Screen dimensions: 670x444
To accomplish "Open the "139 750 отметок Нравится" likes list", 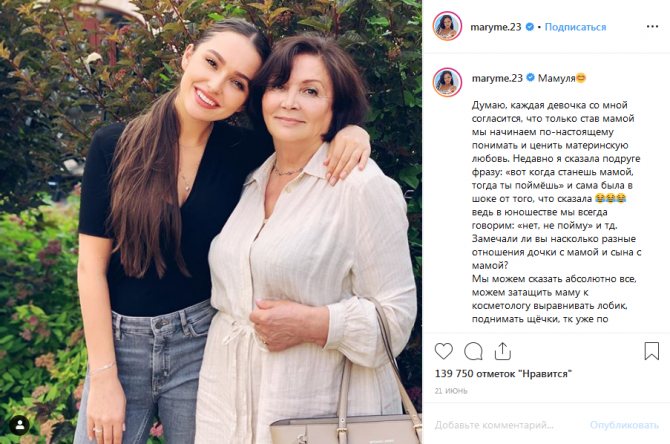I will [x=503, y=372].
